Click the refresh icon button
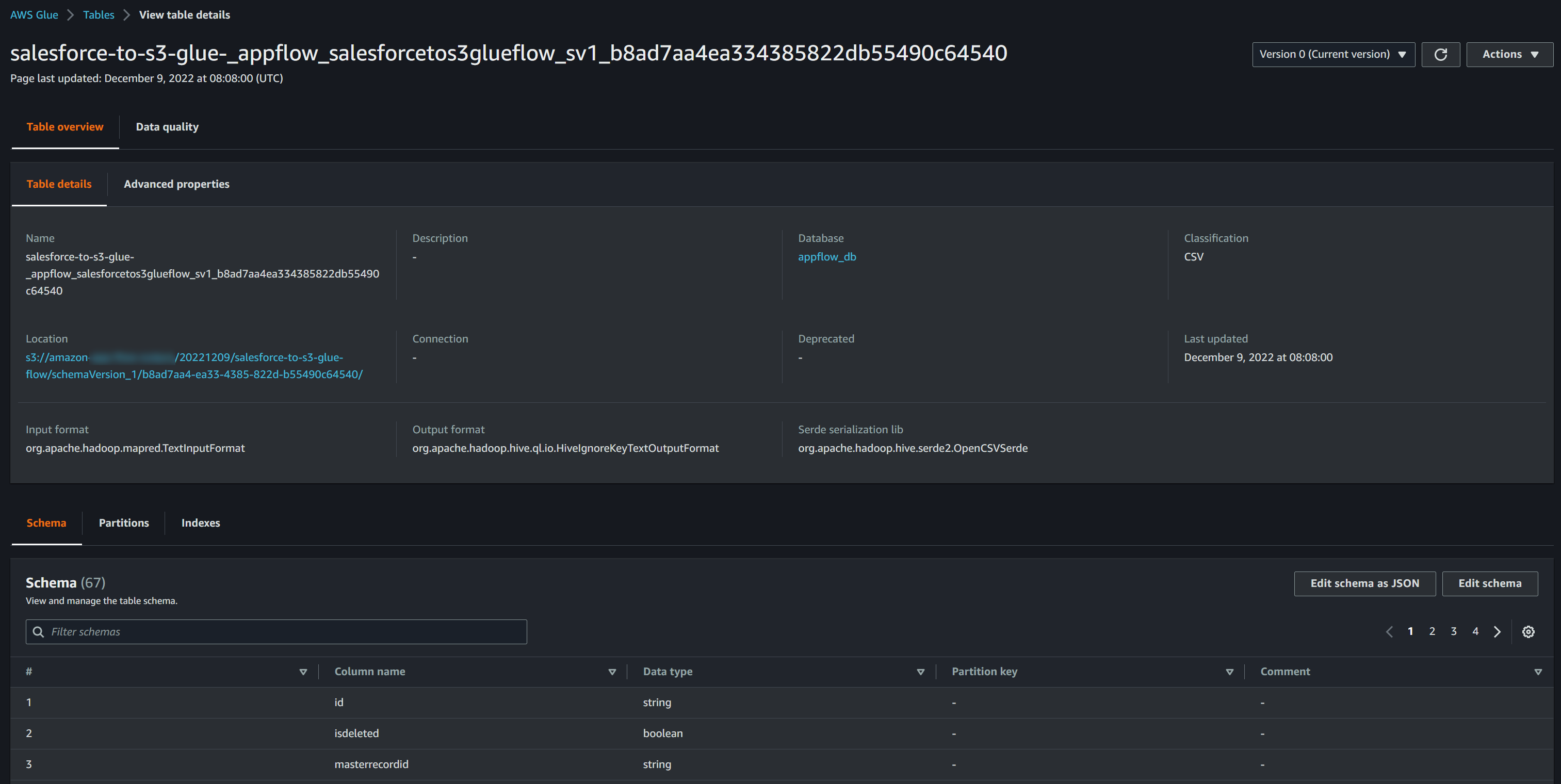 [1440, 55]
